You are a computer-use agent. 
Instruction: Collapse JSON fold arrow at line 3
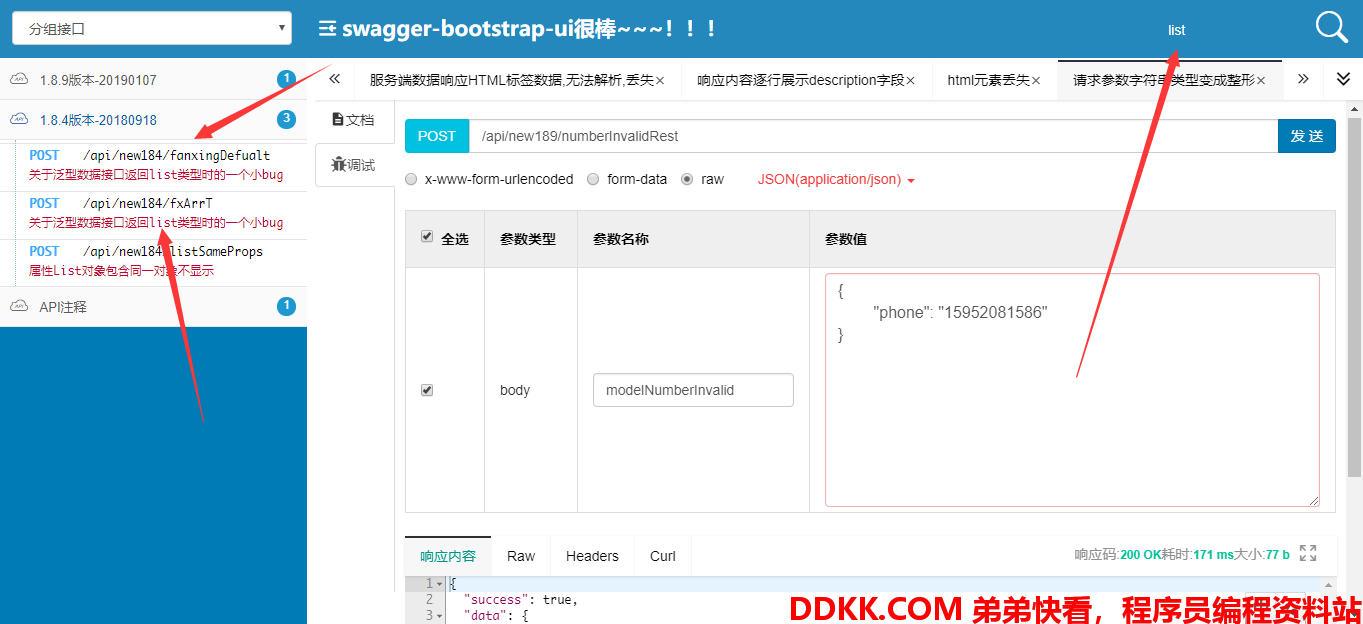[x=440, y=615]
